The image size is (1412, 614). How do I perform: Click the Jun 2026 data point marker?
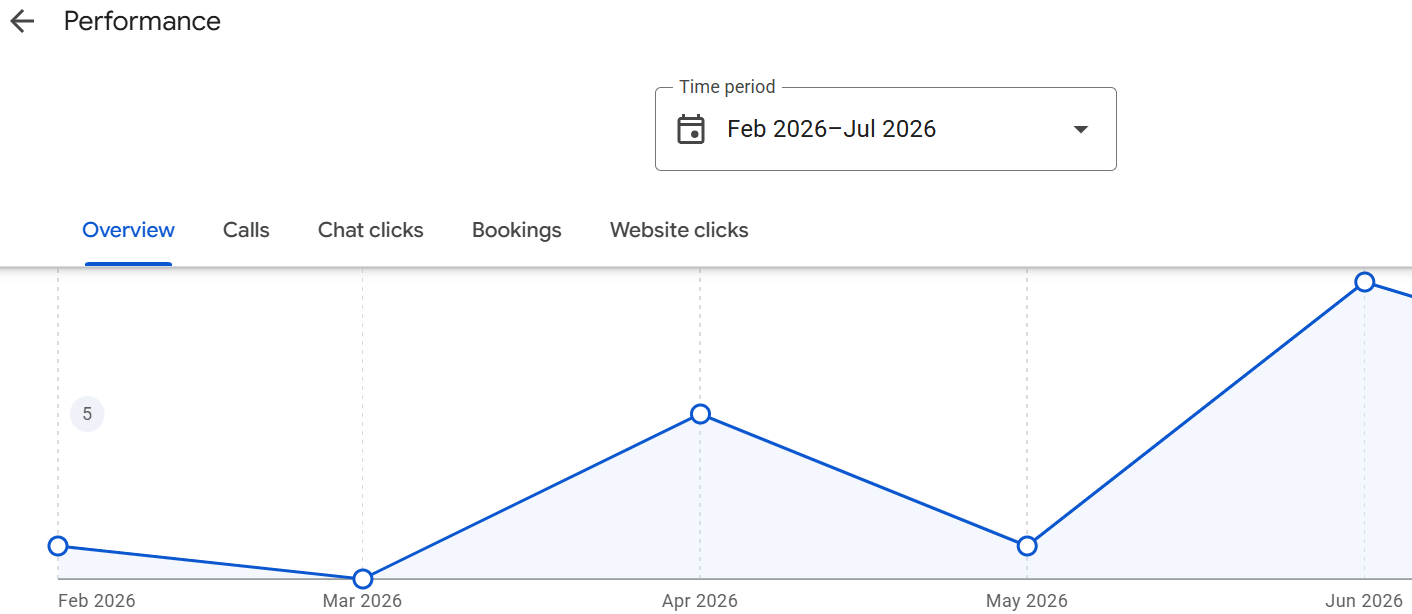pyautogui.click(x=1364, y=282)
